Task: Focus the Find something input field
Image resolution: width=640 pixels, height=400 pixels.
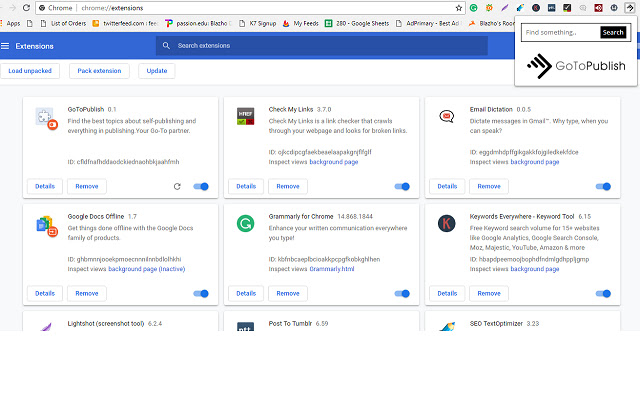Action: tap(561, 33)
